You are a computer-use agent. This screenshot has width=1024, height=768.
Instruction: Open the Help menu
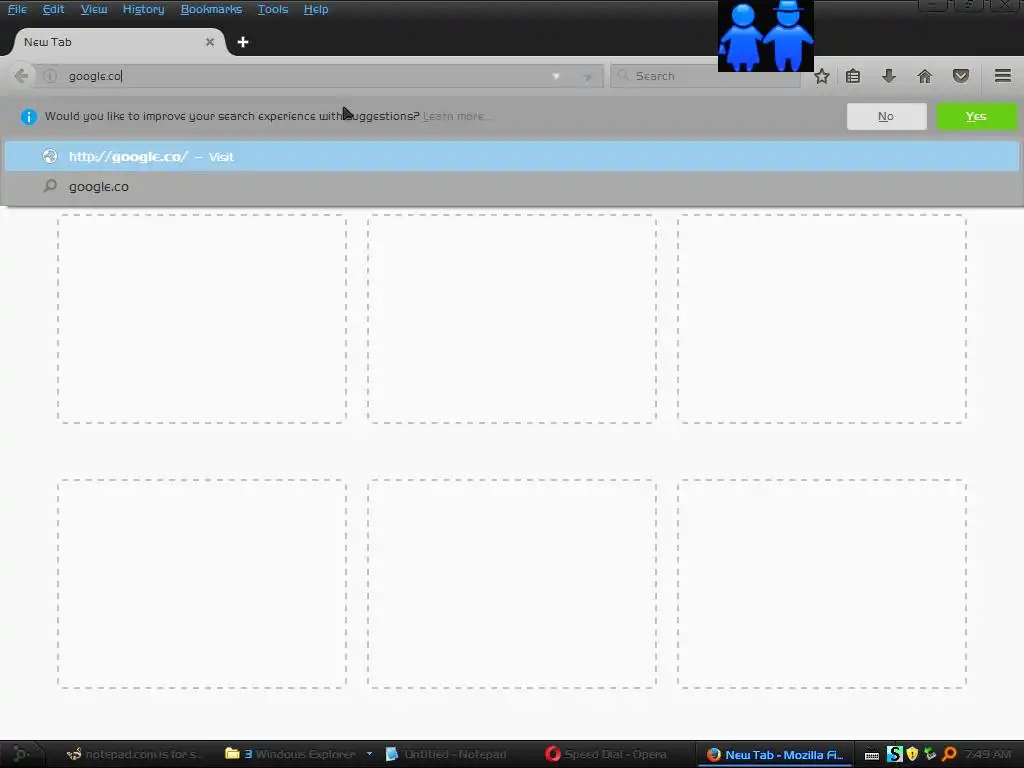[315, 9]
